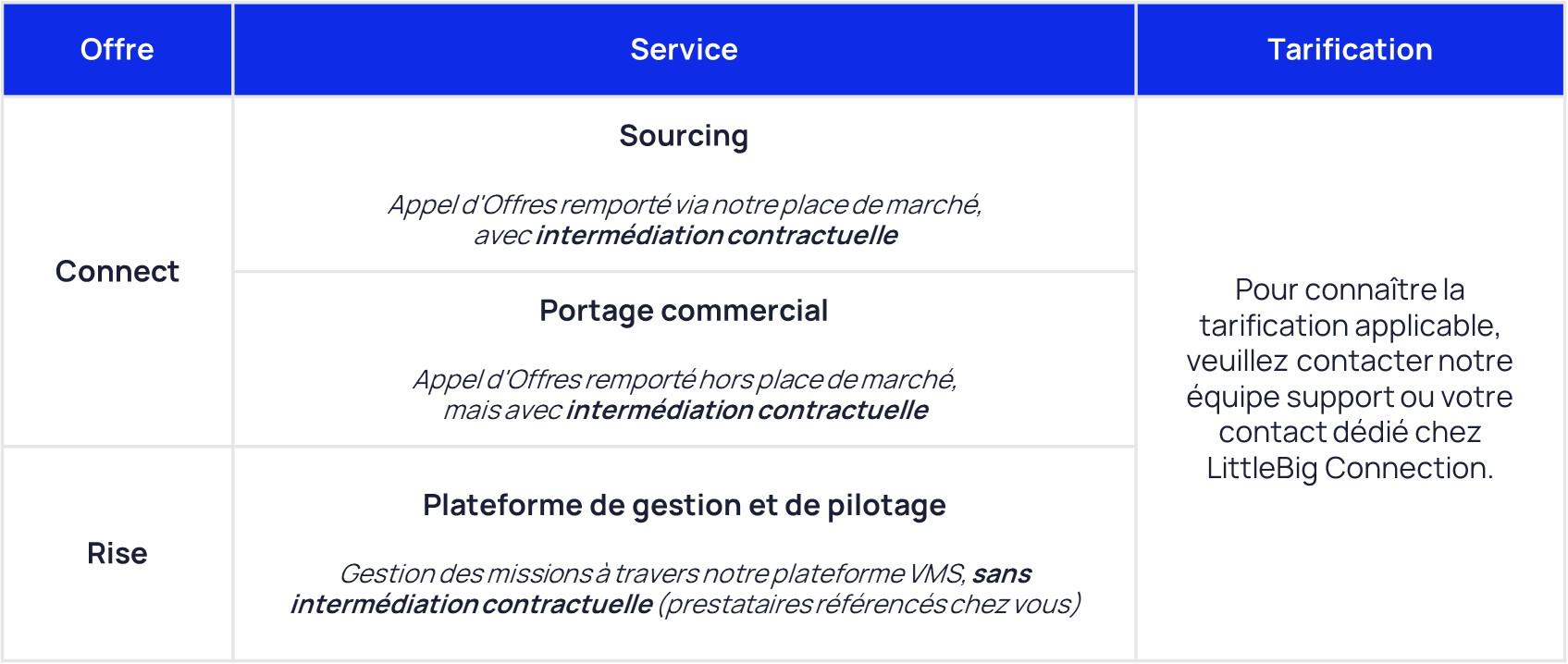Click bold intermédiation contractuelle under Portage commercial

[747, 410]
